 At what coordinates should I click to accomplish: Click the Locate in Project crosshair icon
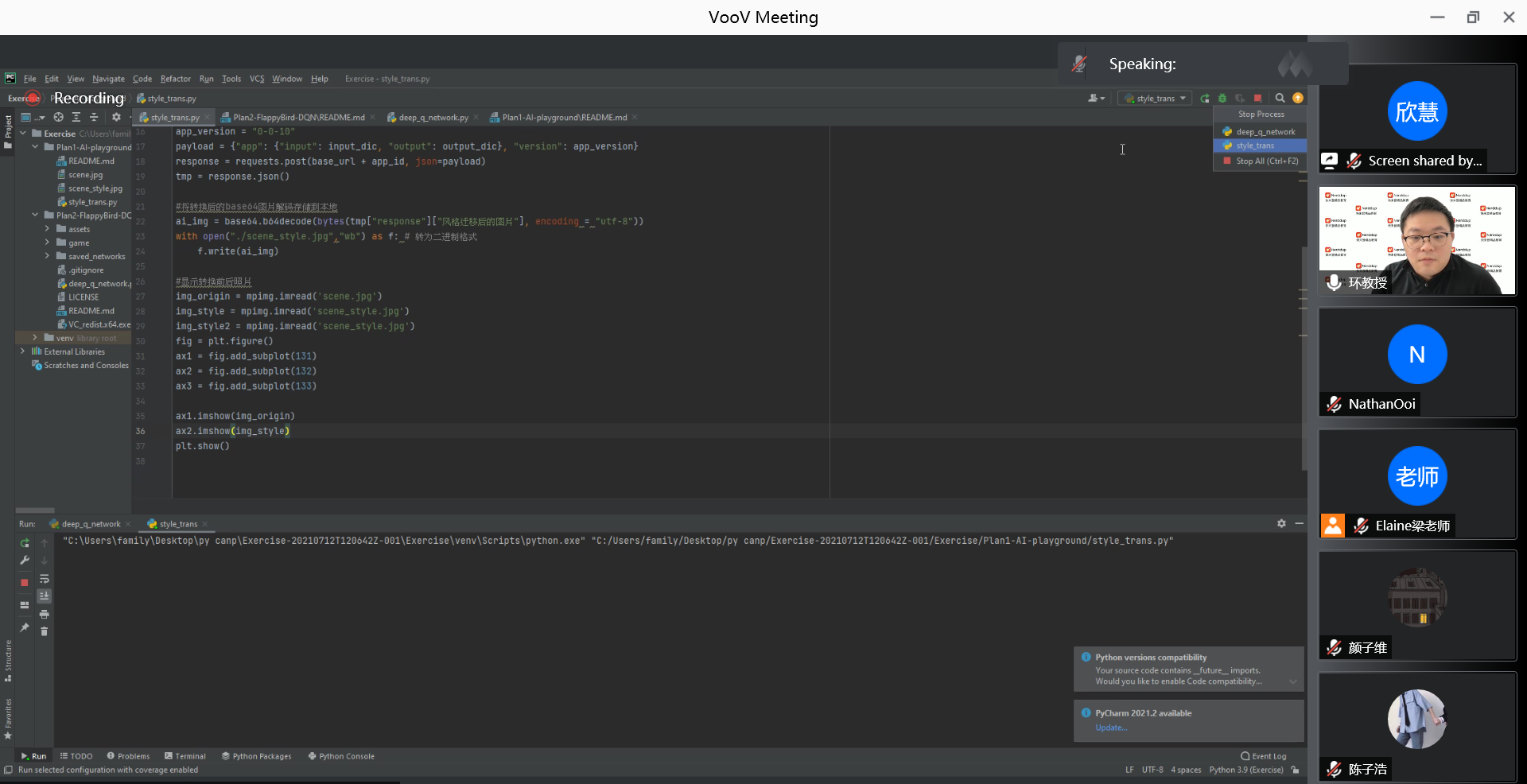pyautogui.click(x=59, y=117)
